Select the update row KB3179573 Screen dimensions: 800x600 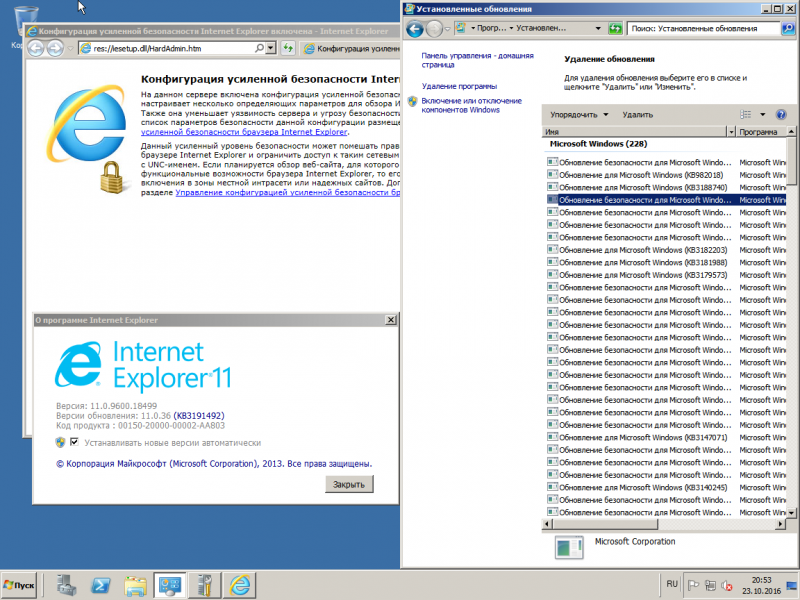click(666, 275)
